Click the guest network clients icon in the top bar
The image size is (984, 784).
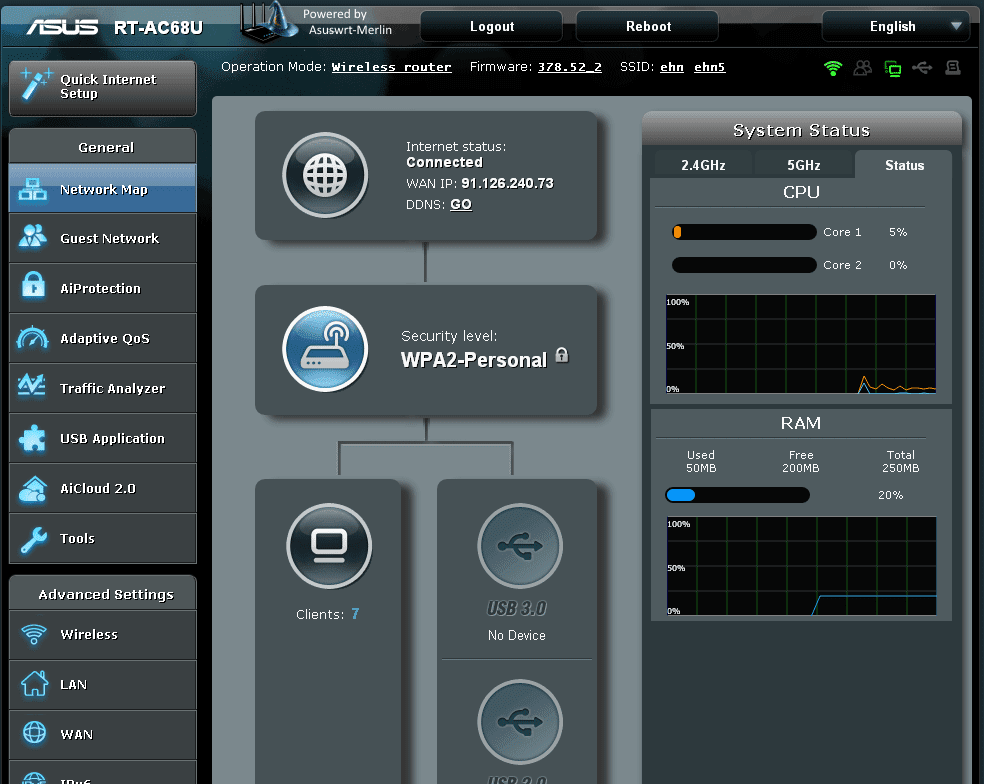click(862, 68)
